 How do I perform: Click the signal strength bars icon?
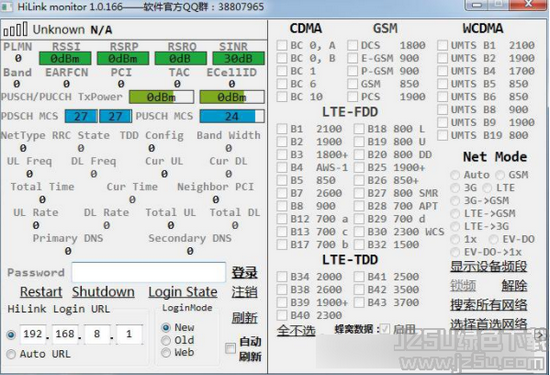tap(15, 29)
